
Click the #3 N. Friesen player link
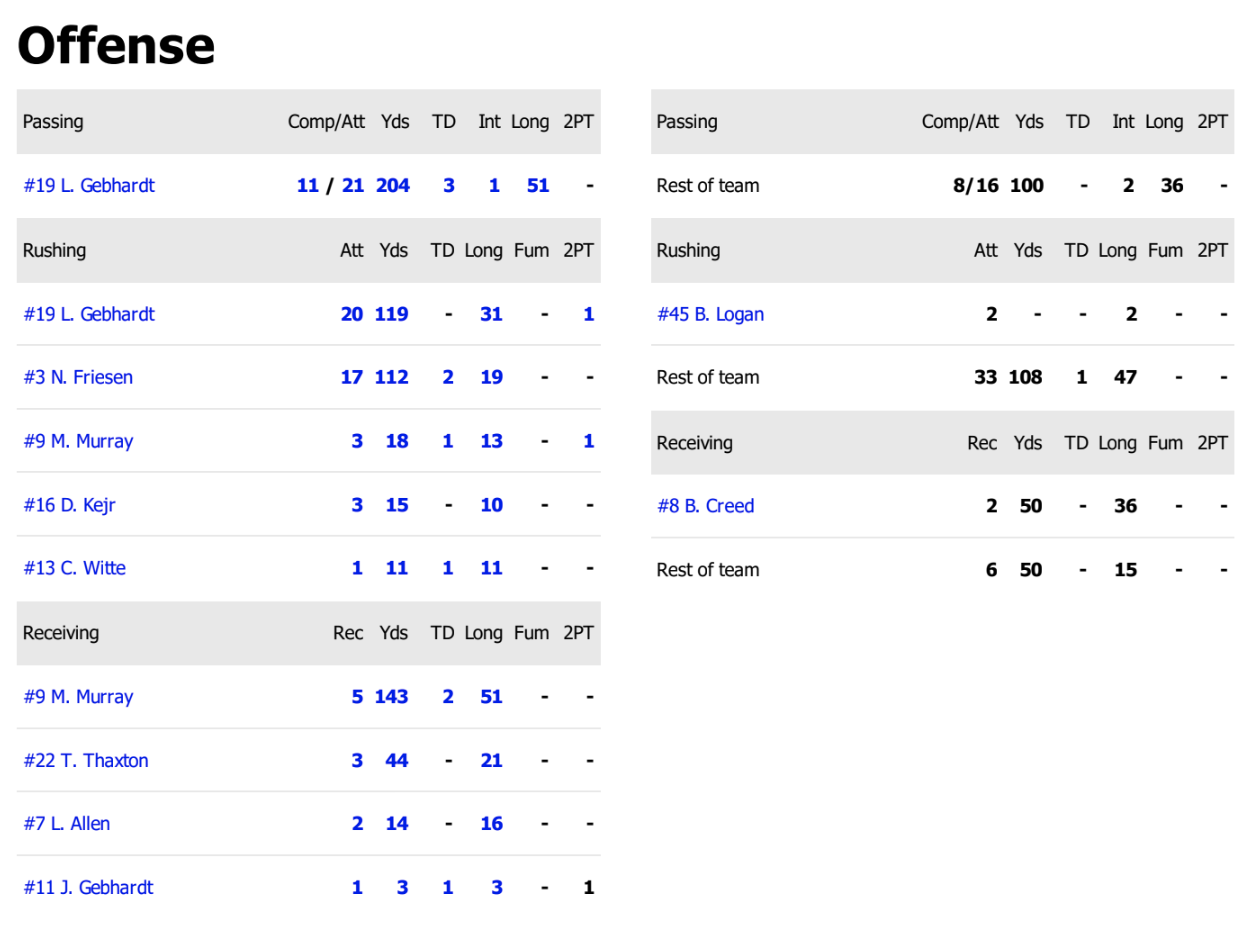78,377
